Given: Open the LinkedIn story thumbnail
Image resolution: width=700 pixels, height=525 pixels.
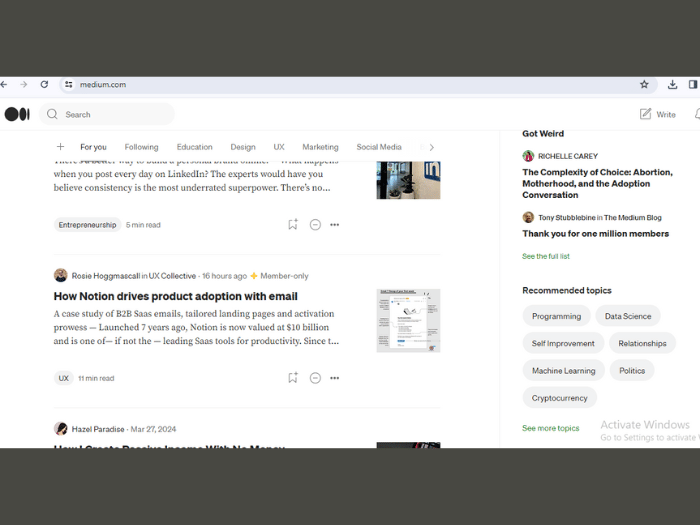Looking at the screenshot, I should tap(408, 180).
